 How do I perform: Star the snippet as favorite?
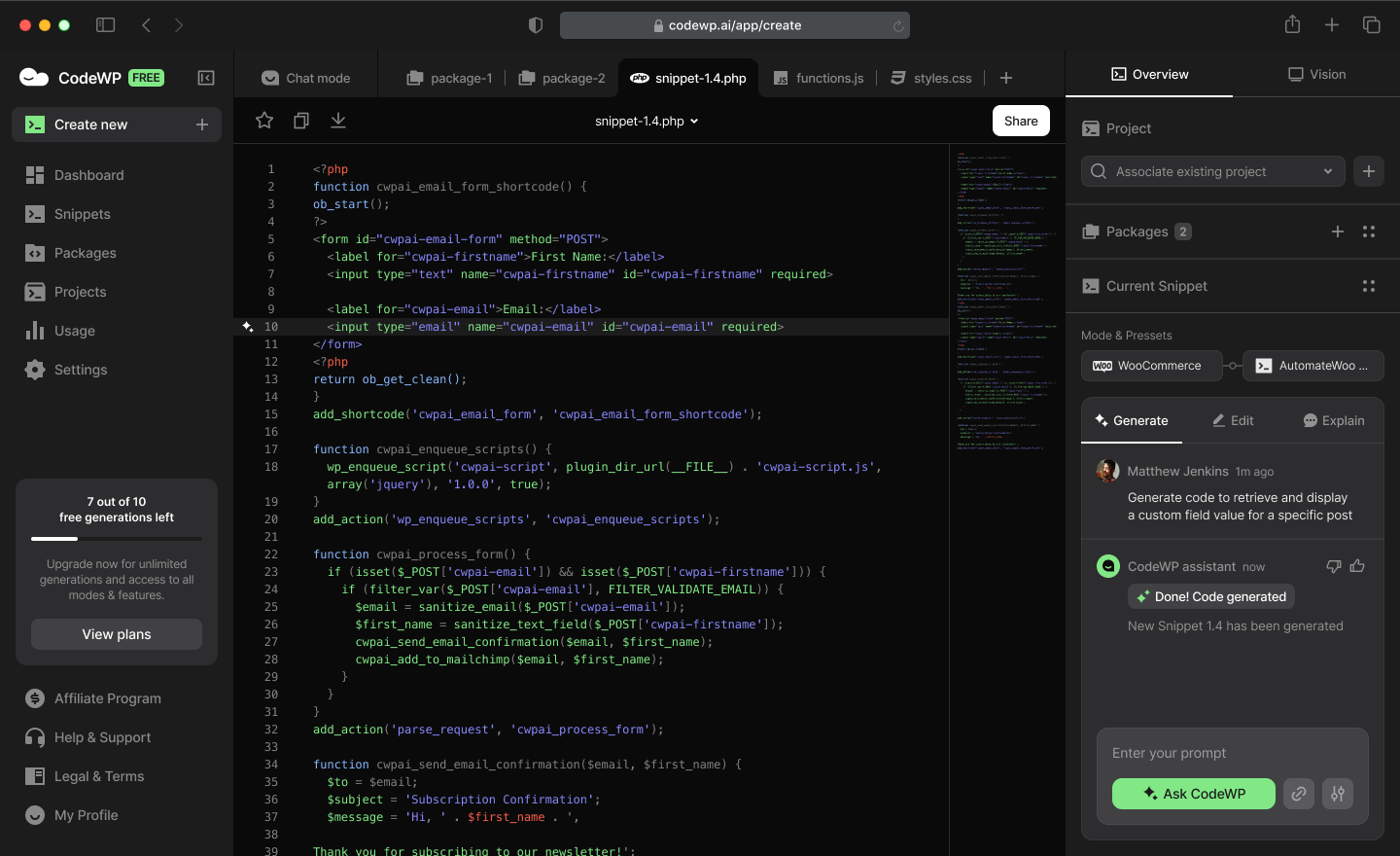[x=263, y=121]
